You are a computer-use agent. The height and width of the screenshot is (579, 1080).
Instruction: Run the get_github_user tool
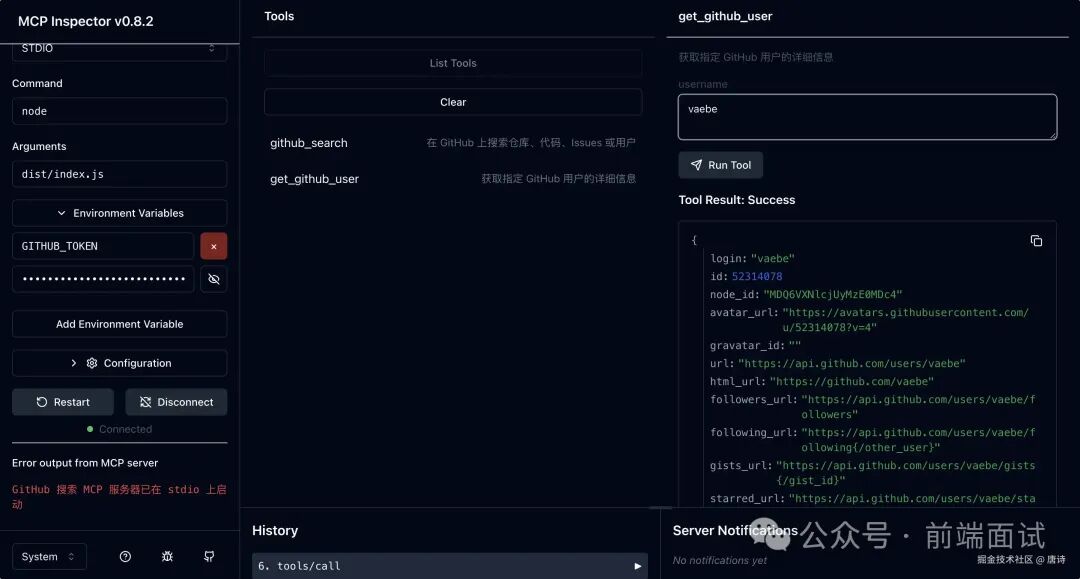pos(720,165)
